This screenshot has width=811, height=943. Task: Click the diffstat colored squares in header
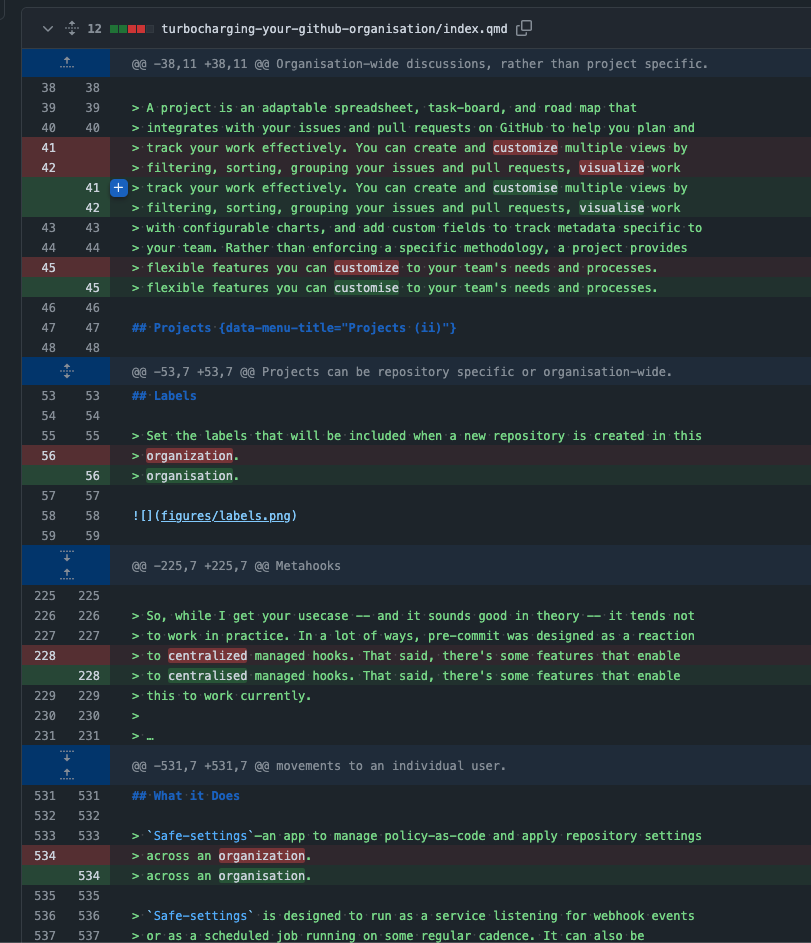click(x=133, y=29)
